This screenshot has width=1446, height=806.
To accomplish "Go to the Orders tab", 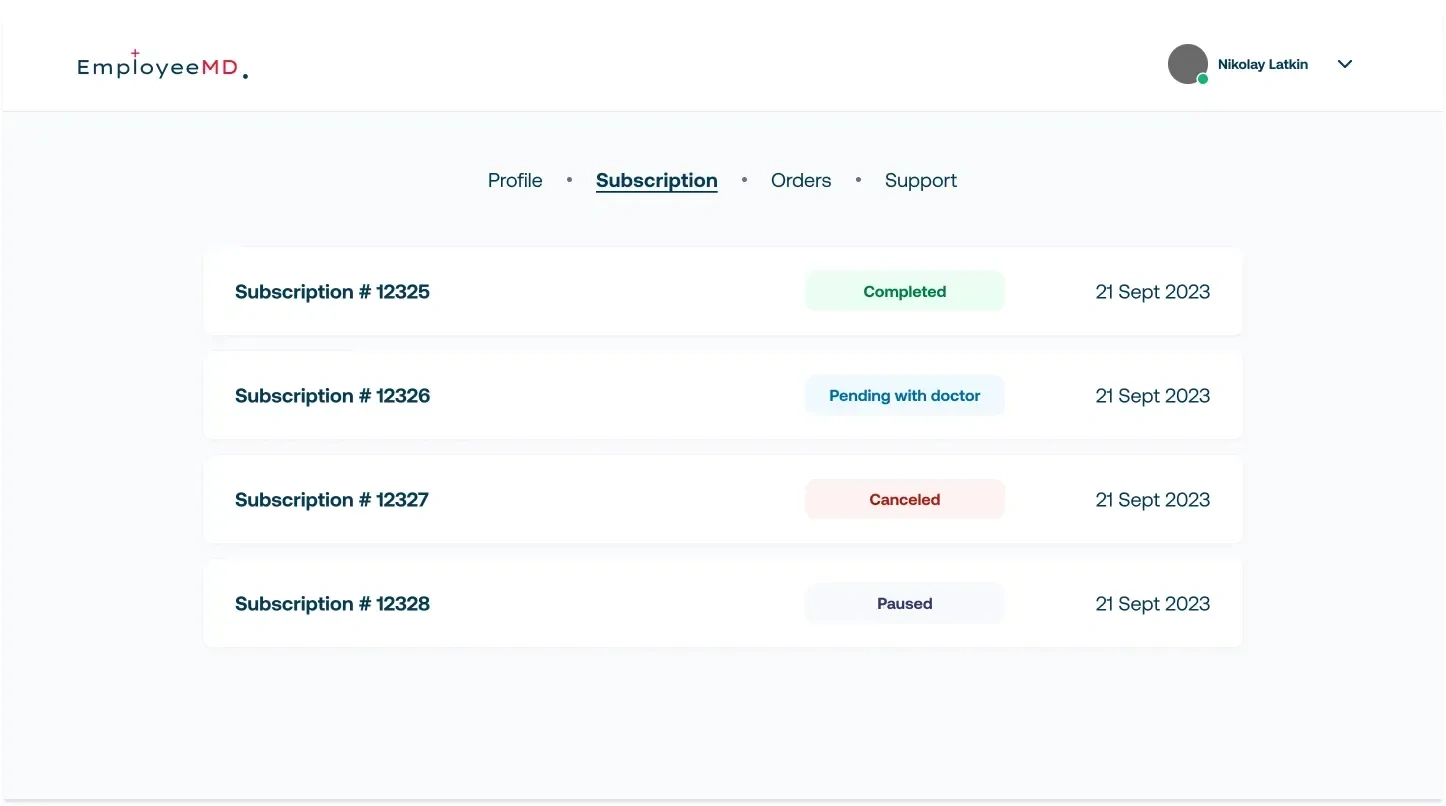I will pos(800,181).
